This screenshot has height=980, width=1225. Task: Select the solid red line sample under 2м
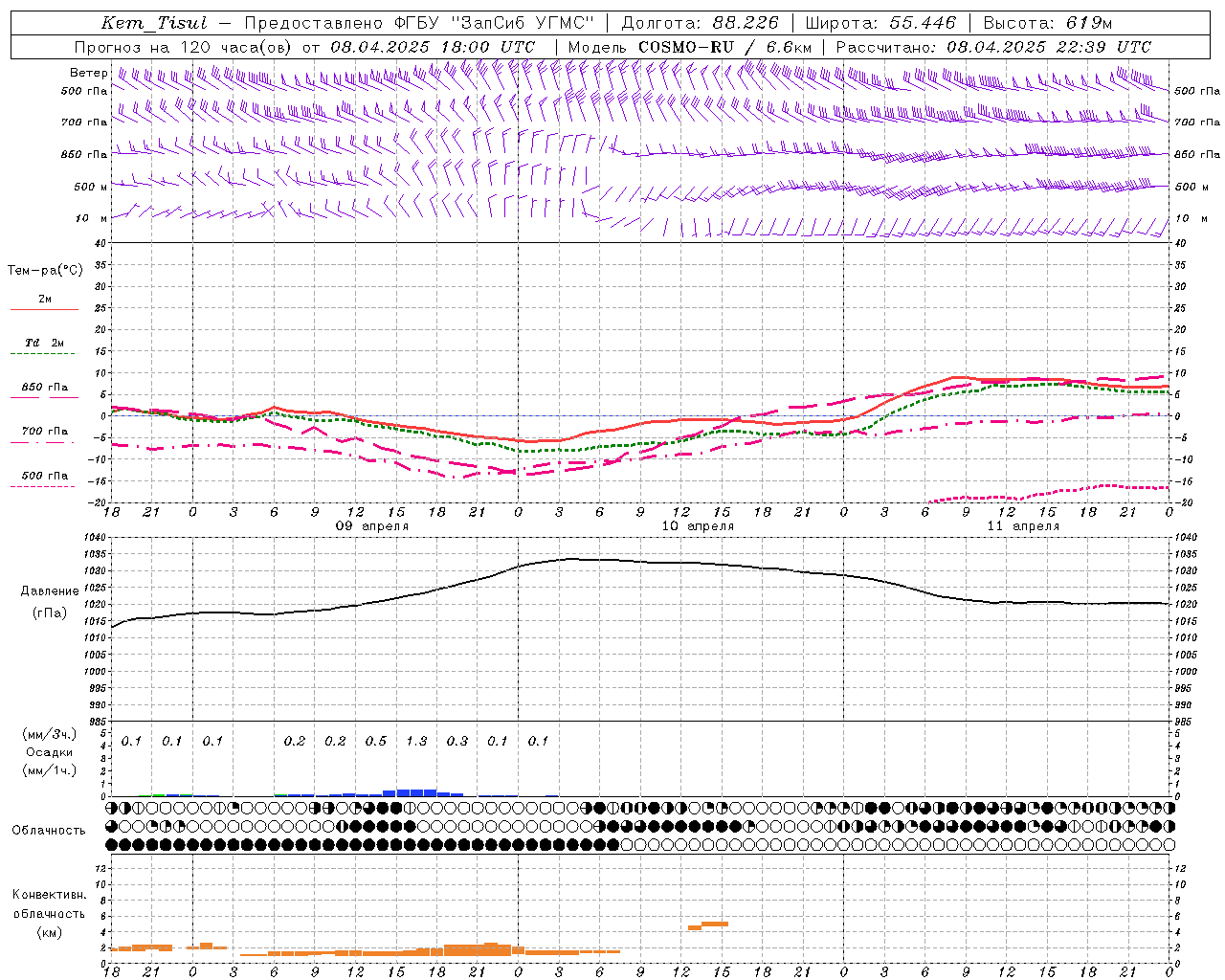point(44,310)
